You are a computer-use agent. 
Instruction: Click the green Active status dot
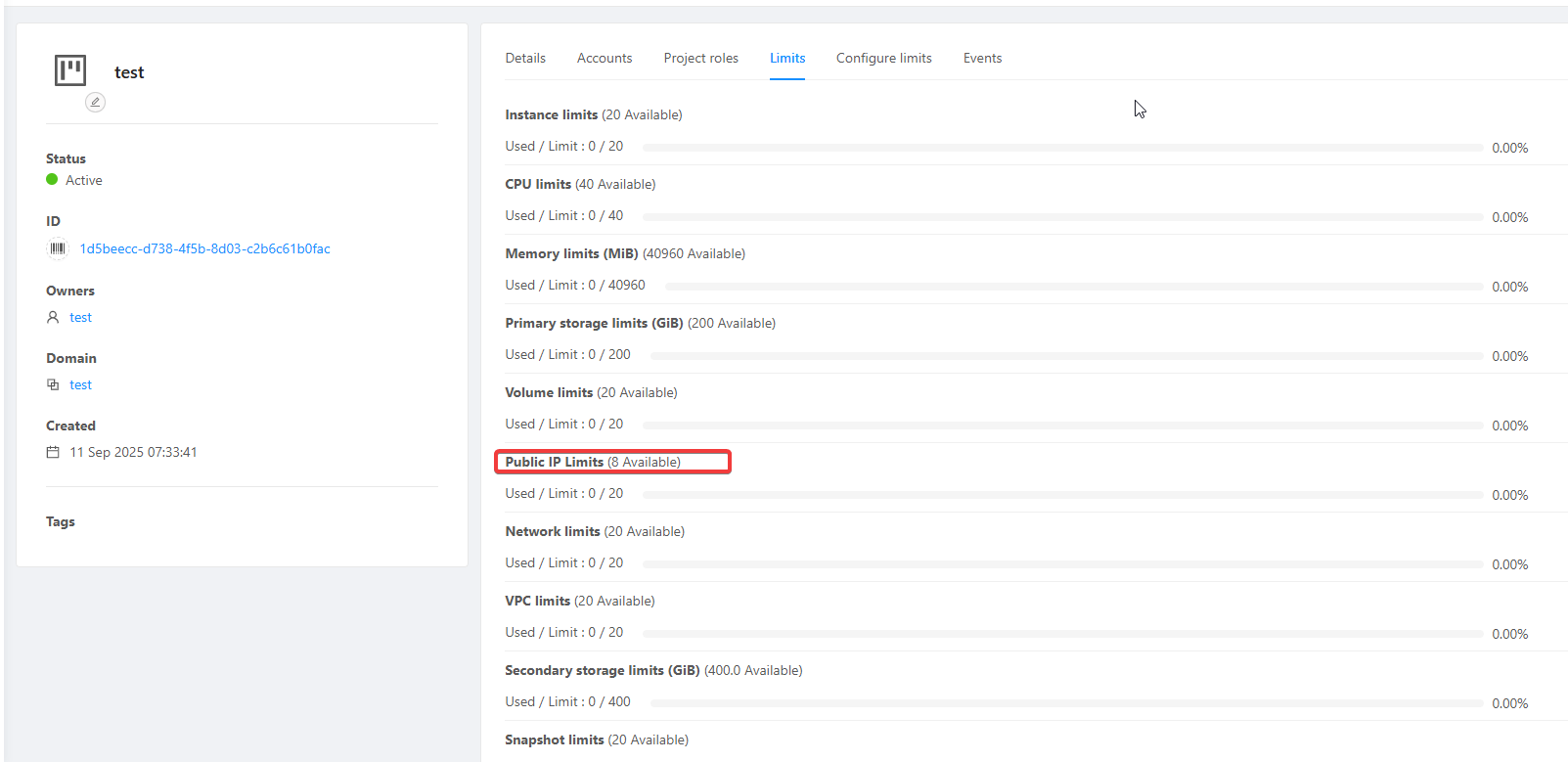coord(52,180)
